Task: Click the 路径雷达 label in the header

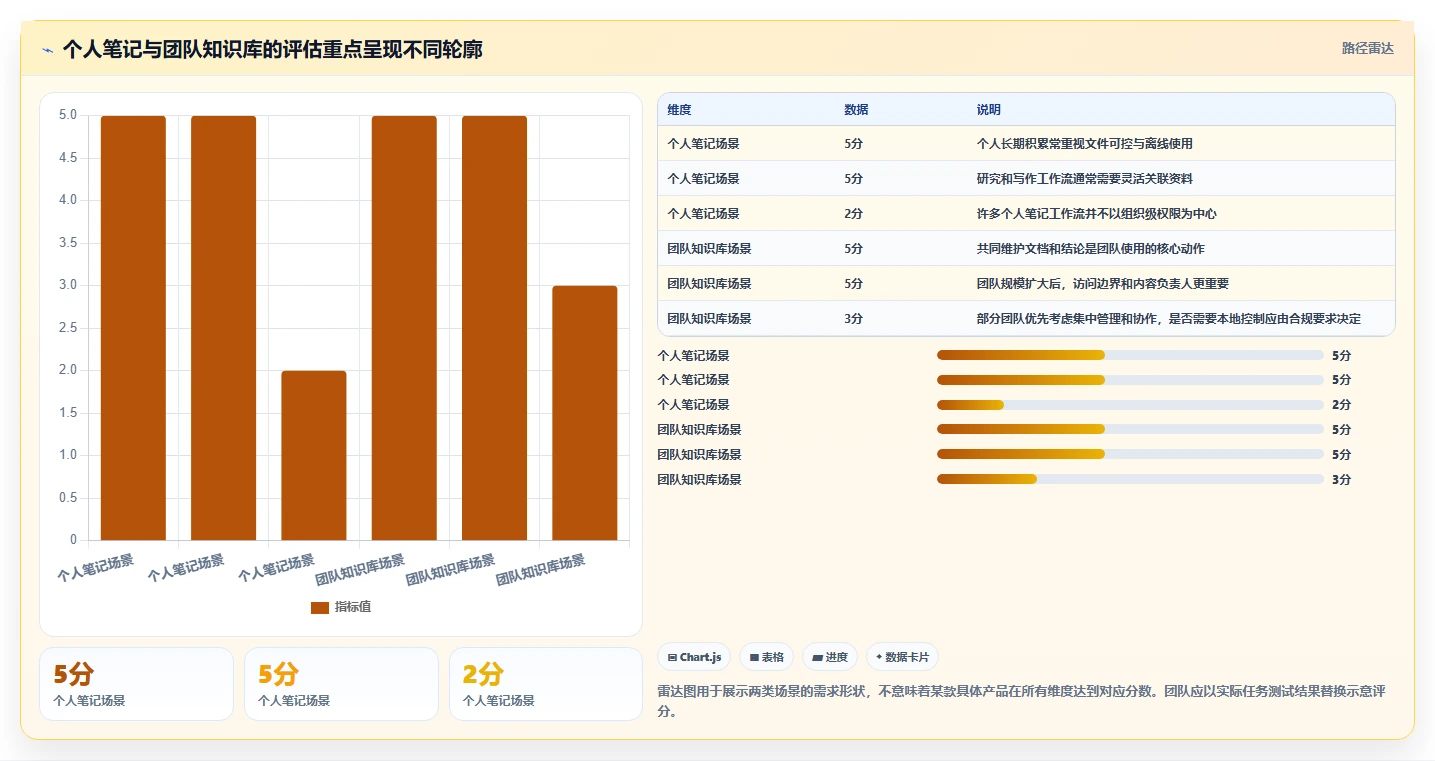Action: 1367,48
